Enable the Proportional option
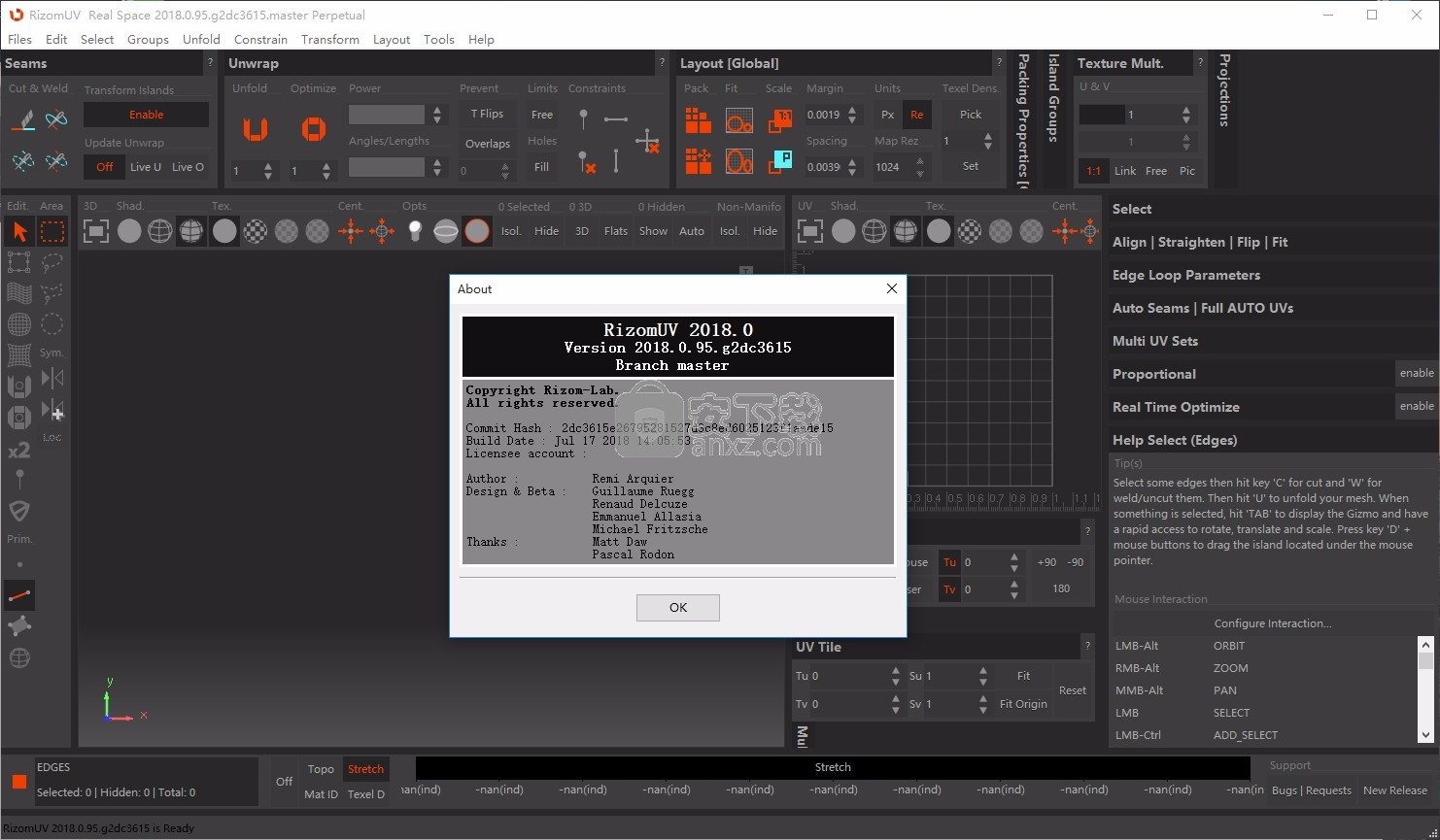This screenshot has width=1440, height=840. coord(1416,373)
